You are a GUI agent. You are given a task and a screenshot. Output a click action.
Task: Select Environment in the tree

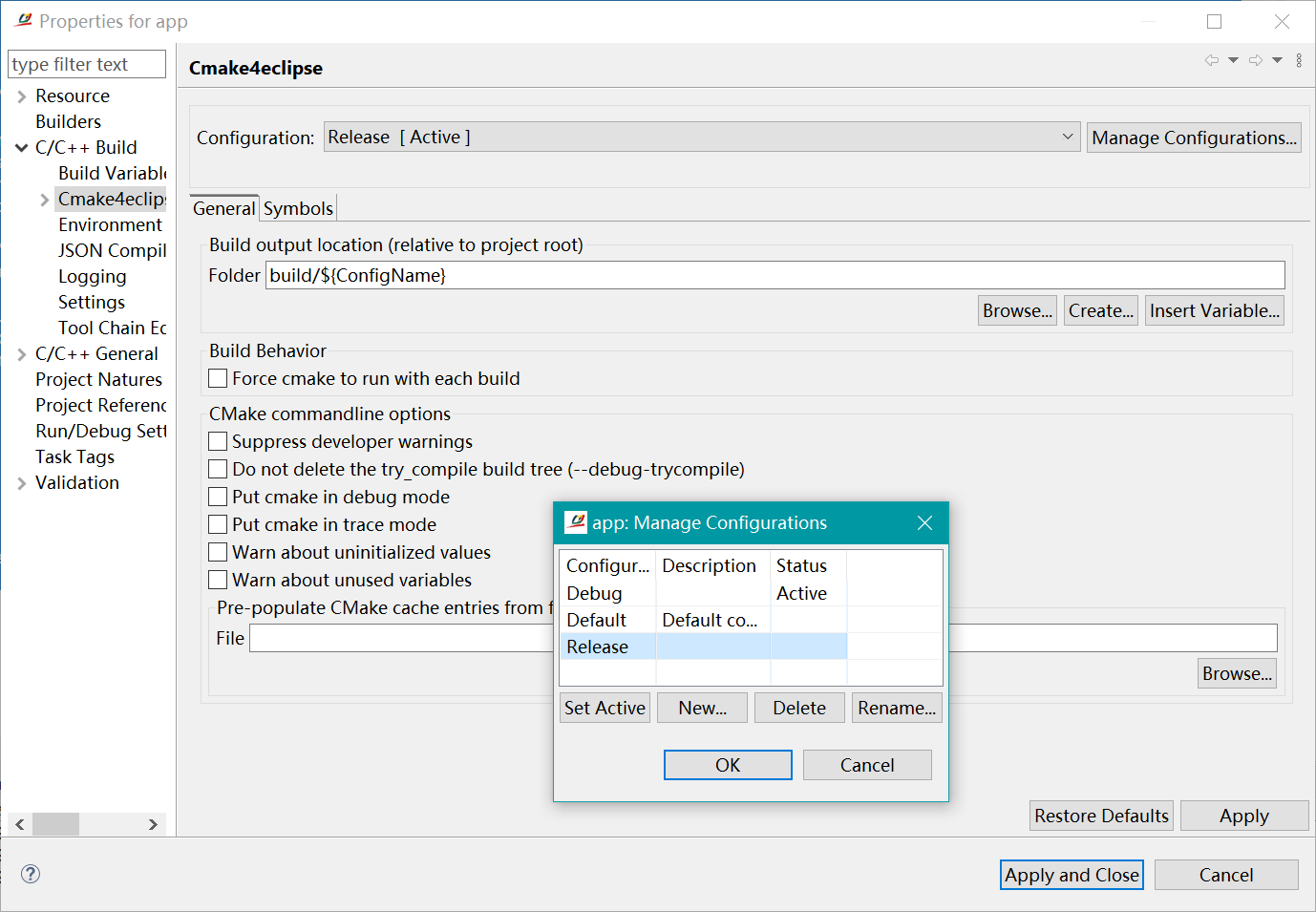(x=110, y=224)
